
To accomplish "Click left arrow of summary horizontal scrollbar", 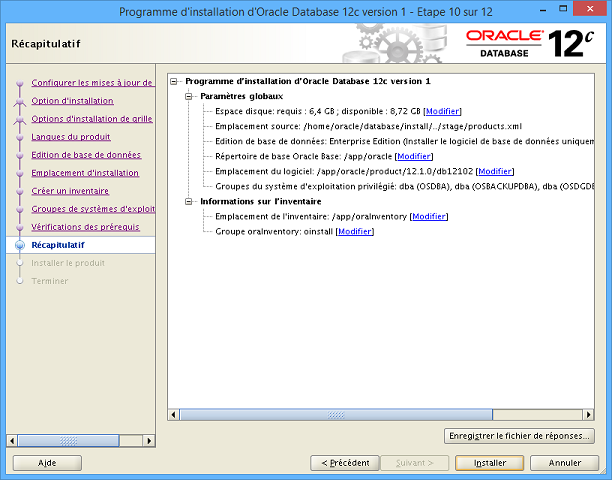I will pyautogui.click(x=174, y=414).
